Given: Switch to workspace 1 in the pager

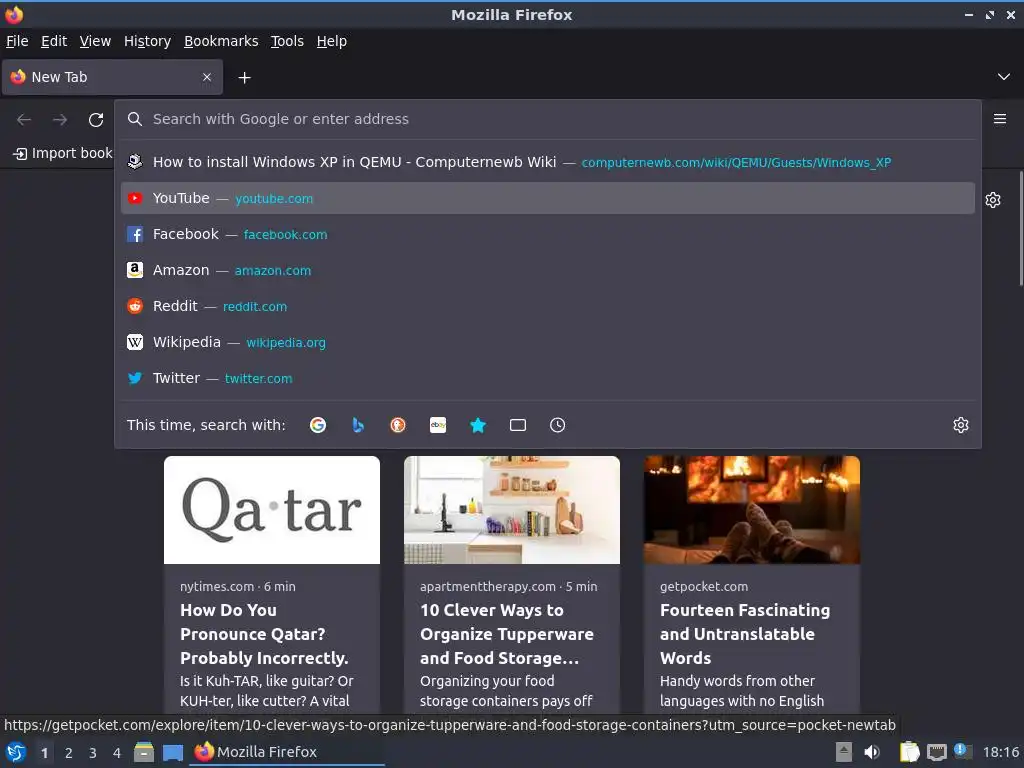Looking at the screenshot, I should pyautogui.click(x=44, y=753).
